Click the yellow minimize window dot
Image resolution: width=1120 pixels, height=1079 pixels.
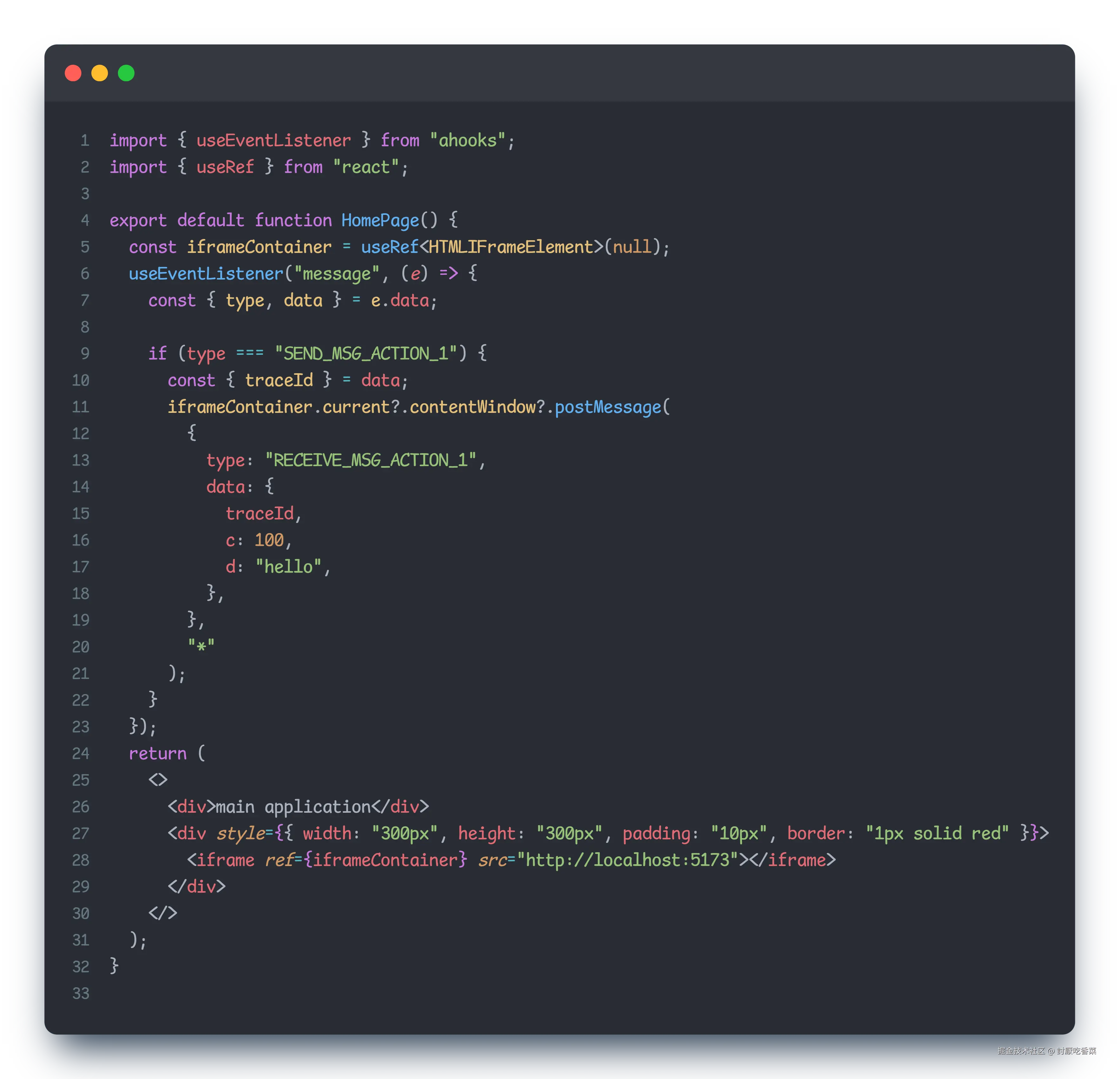coord(99,73)
